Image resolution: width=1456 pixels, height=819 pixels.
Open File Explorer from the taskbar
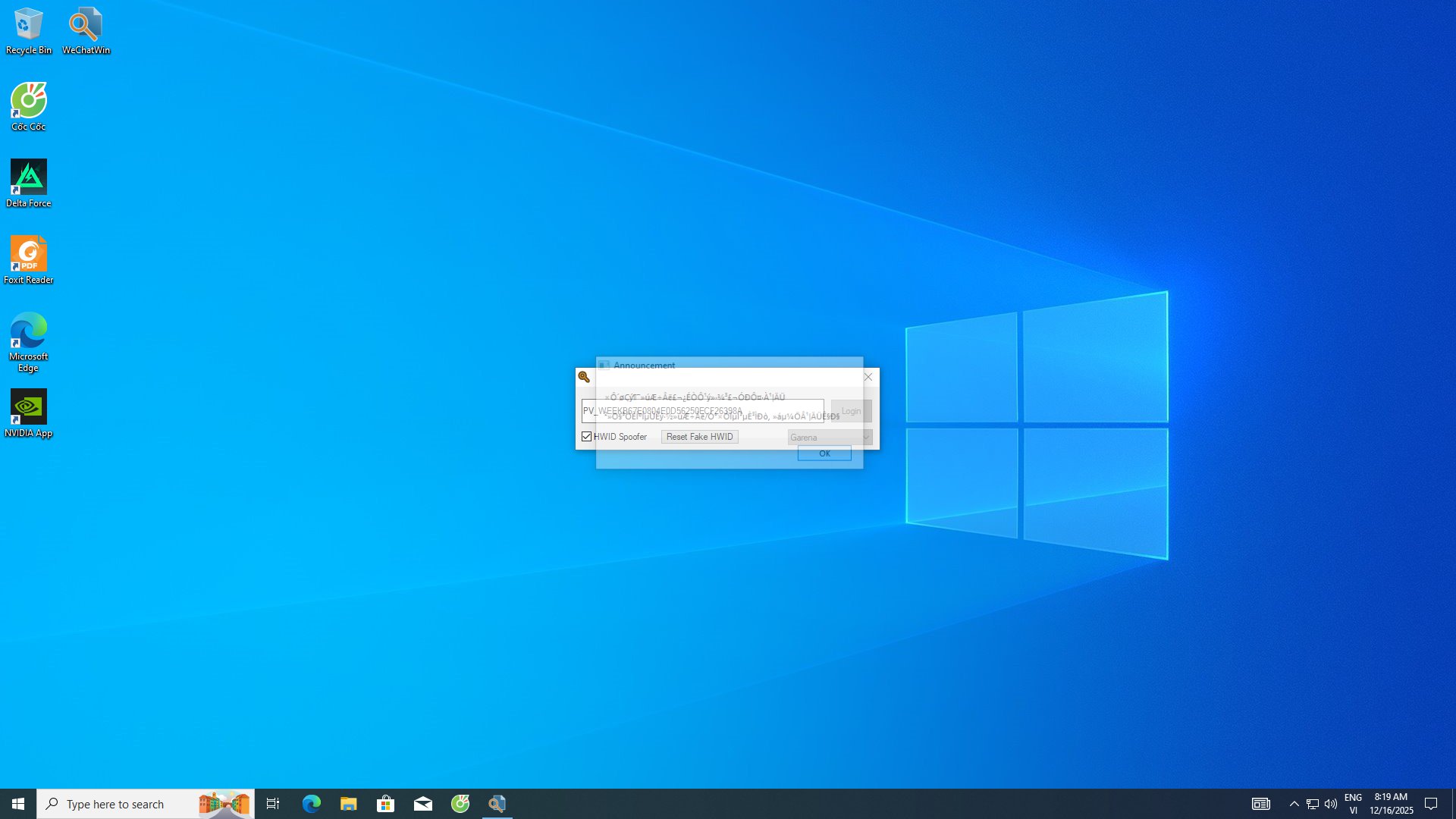click(x=348, y=804)
